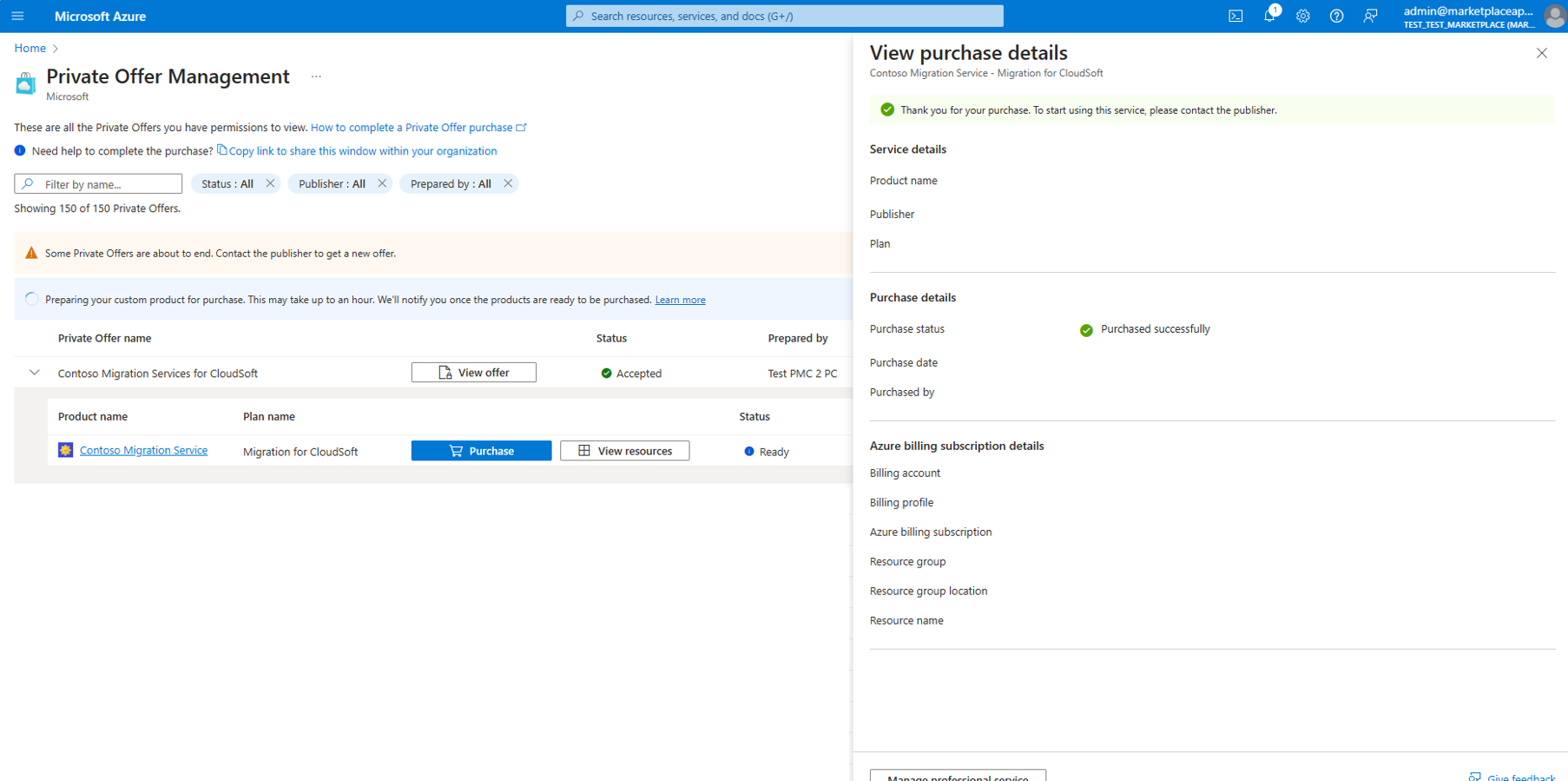
Task: Clear the Prepared by: All filter
Action: click(x=508, y=183)
